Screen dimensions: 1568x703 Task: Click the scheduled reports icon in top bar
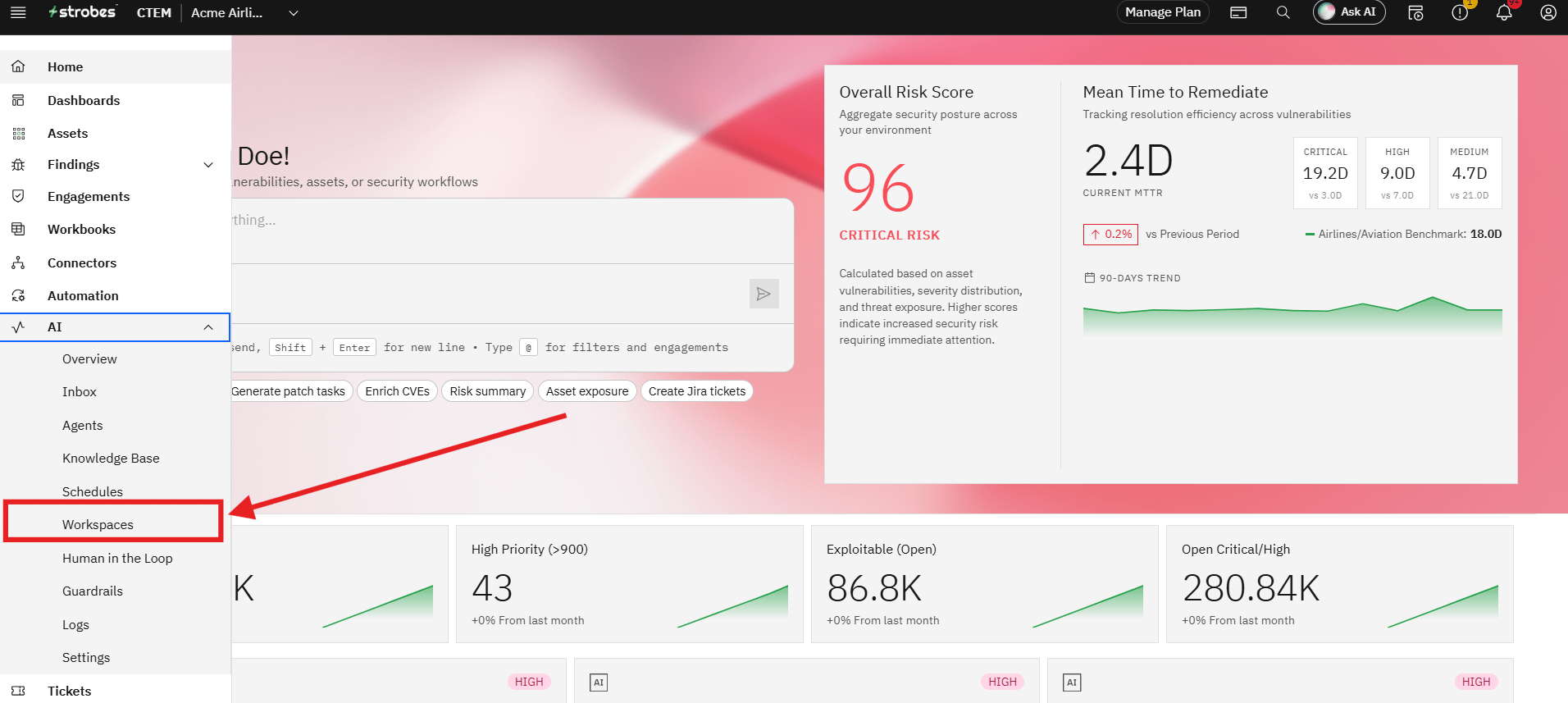1415,12
